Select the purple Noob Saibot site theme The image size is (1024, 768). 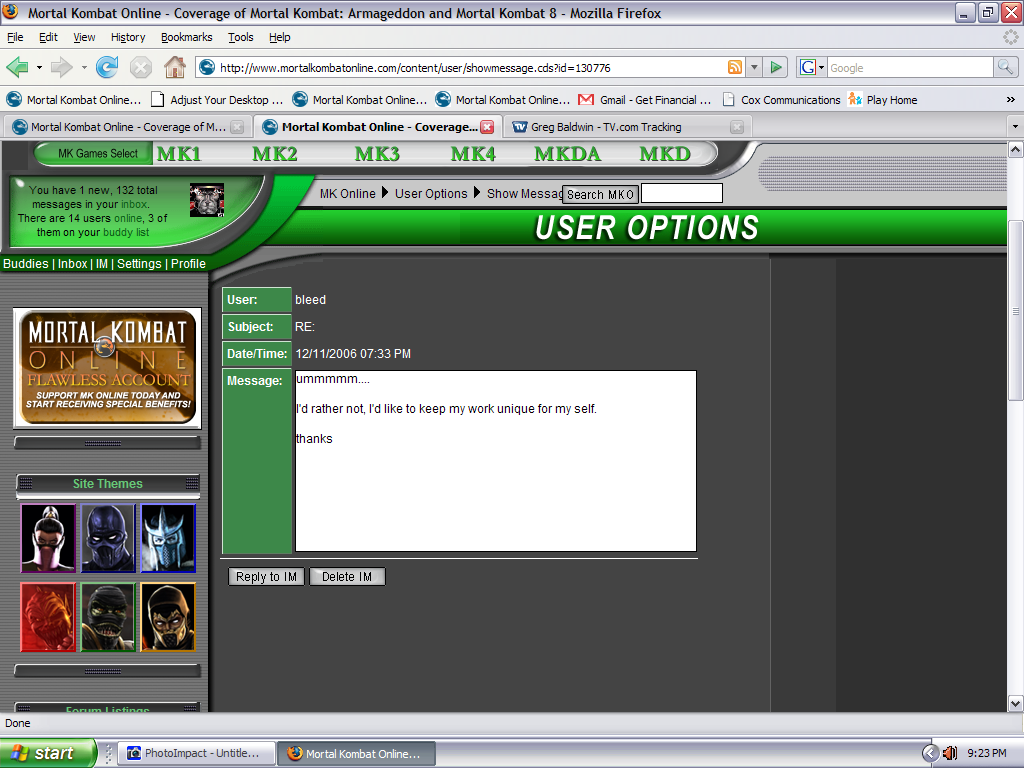click(108, 538)
